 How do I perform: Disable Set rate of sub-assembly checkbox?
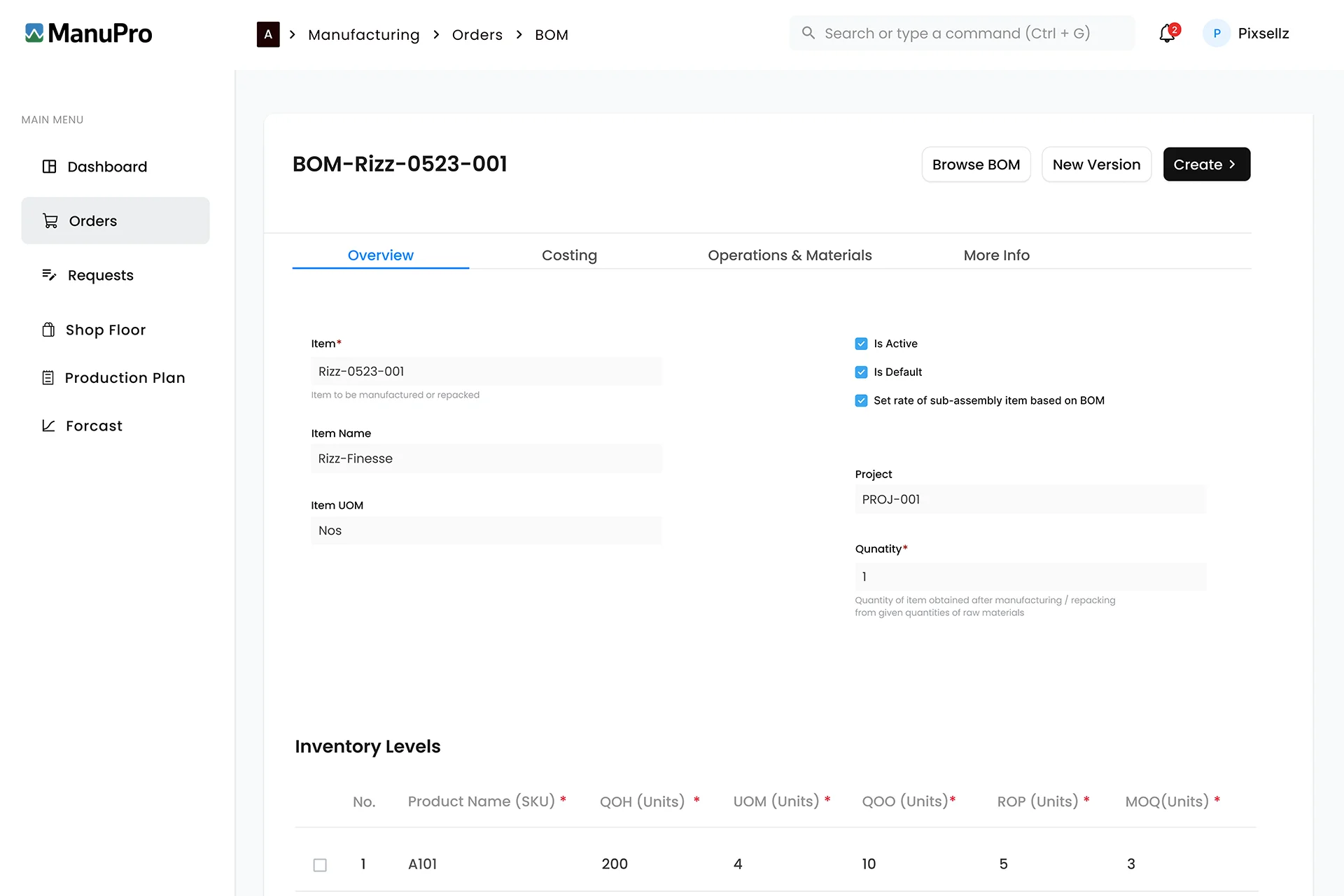(x=861, y=400)
